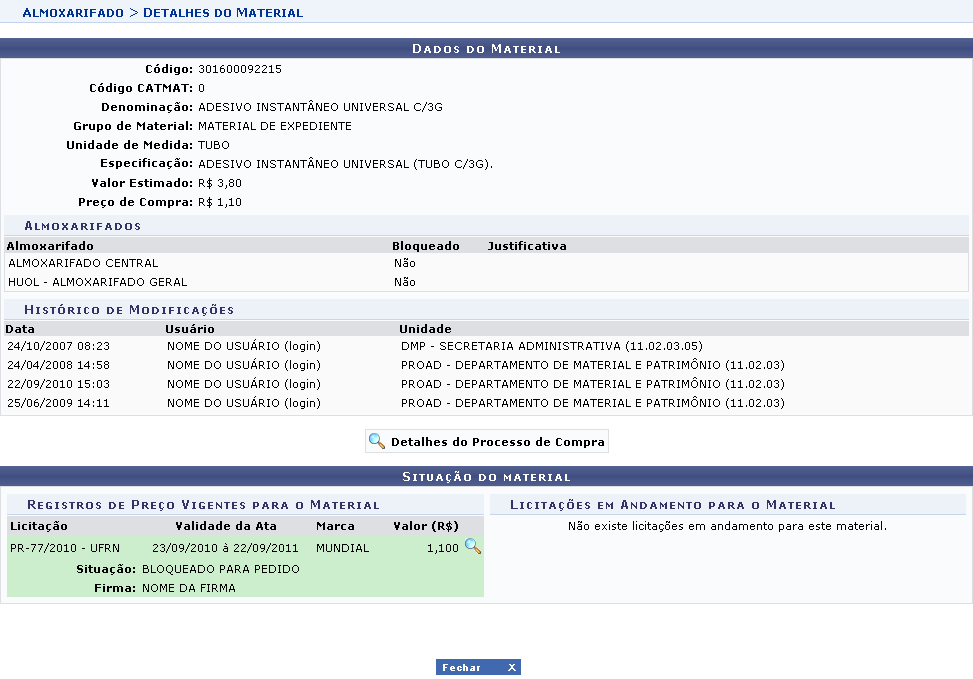Click Não for HUOL - ALMOXARIFADO GERAL
This screenshot has height=679, width=973.
[x=405, y=282]
